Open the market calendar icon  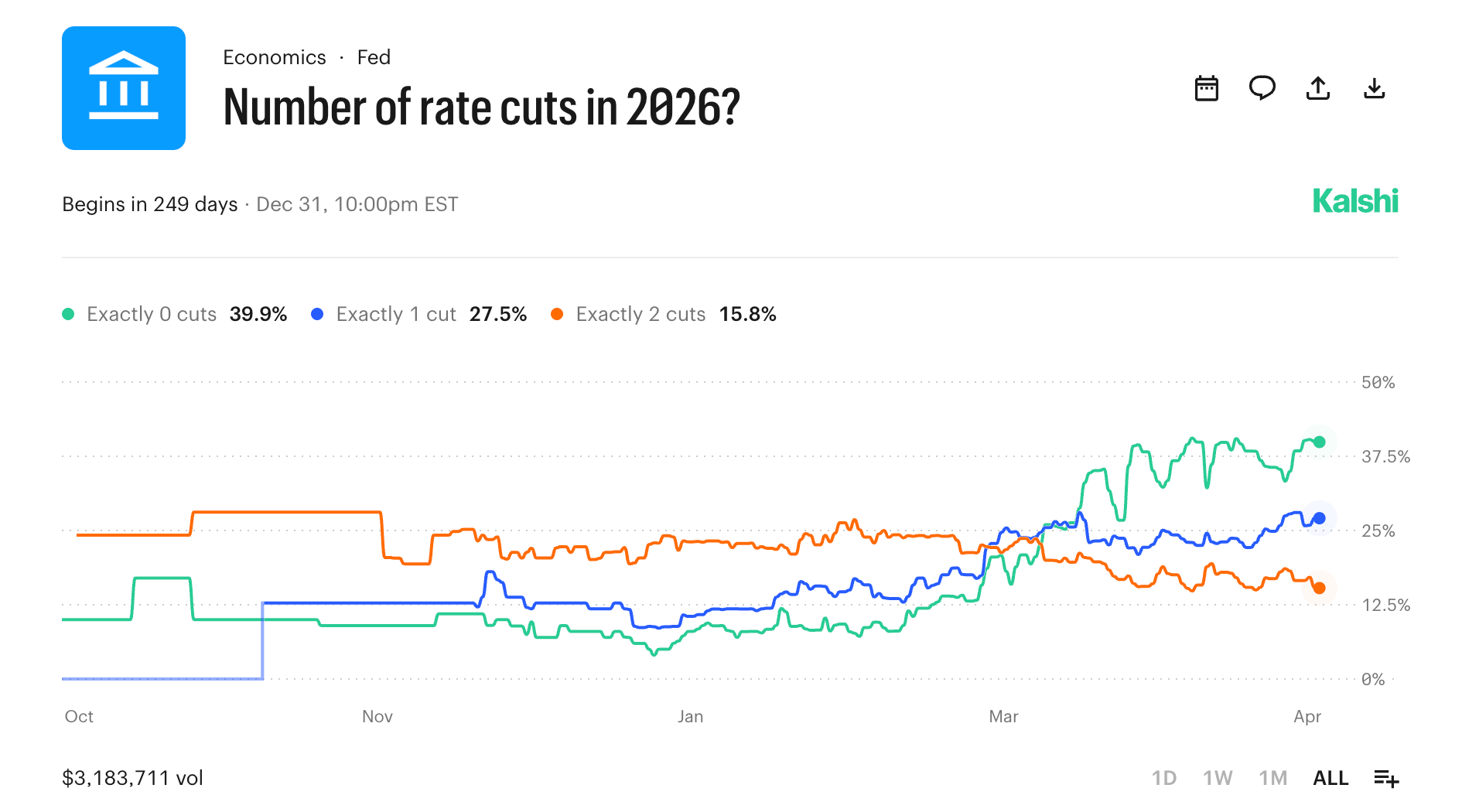point(1207,88)
